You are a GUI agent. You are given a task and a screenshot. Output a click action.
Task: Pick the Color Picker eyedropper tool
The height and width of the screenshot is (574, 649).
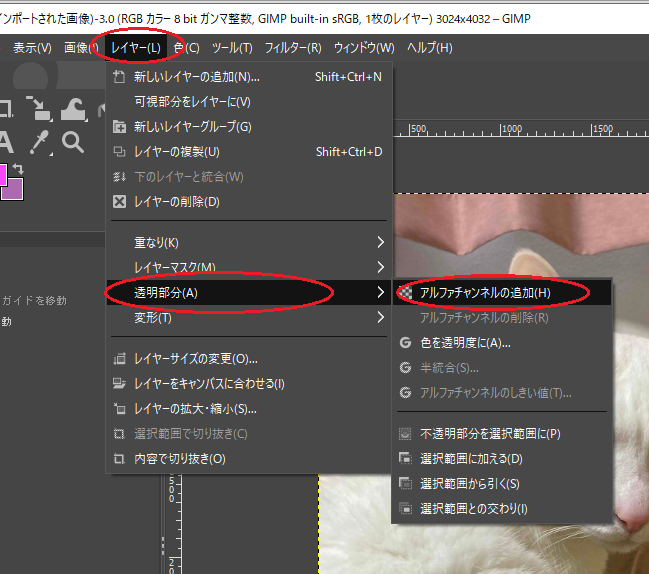pos(41,142)
